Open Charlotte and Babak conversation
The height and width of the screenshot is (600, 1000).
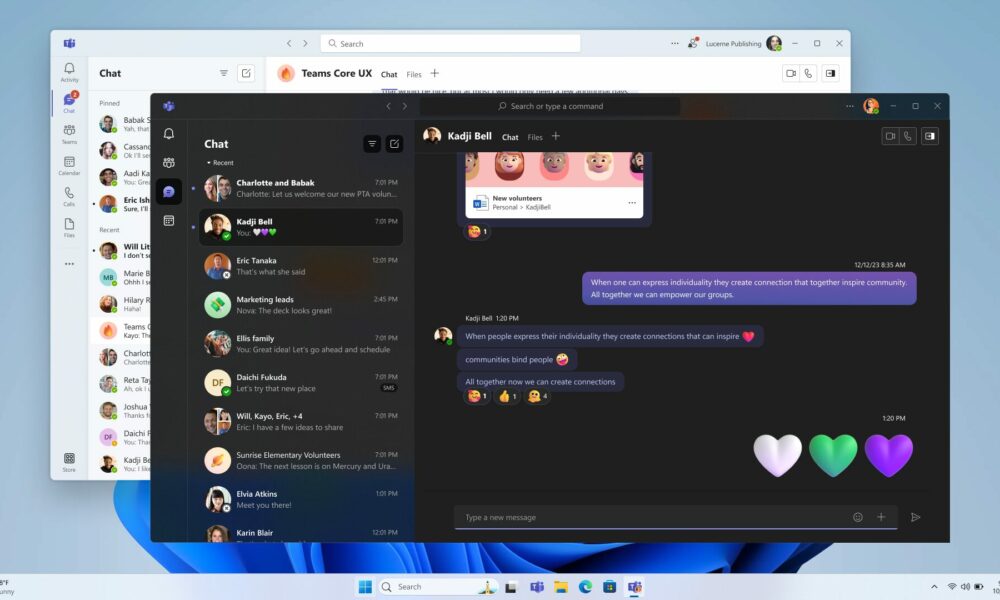301,188
